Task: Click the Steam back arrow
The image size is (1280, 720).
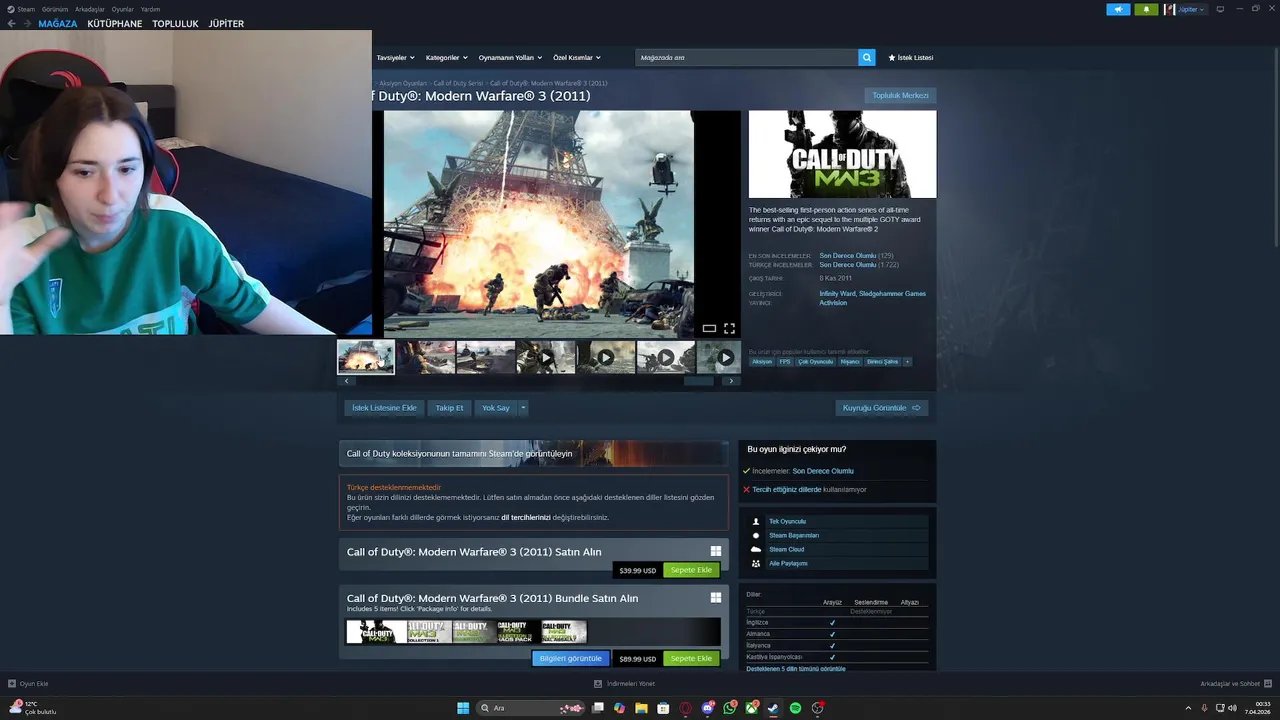Action: 12,23
